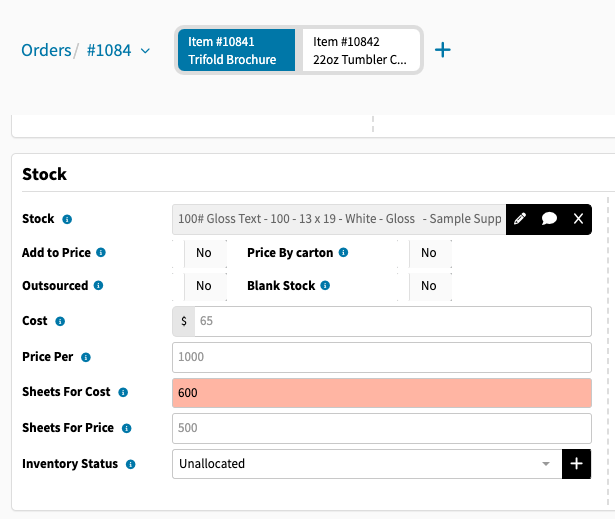Switch to Item #10842 22oz Tumbler tab
The width and height of the screenshot is (615, 519).
[x=361, y=50]
